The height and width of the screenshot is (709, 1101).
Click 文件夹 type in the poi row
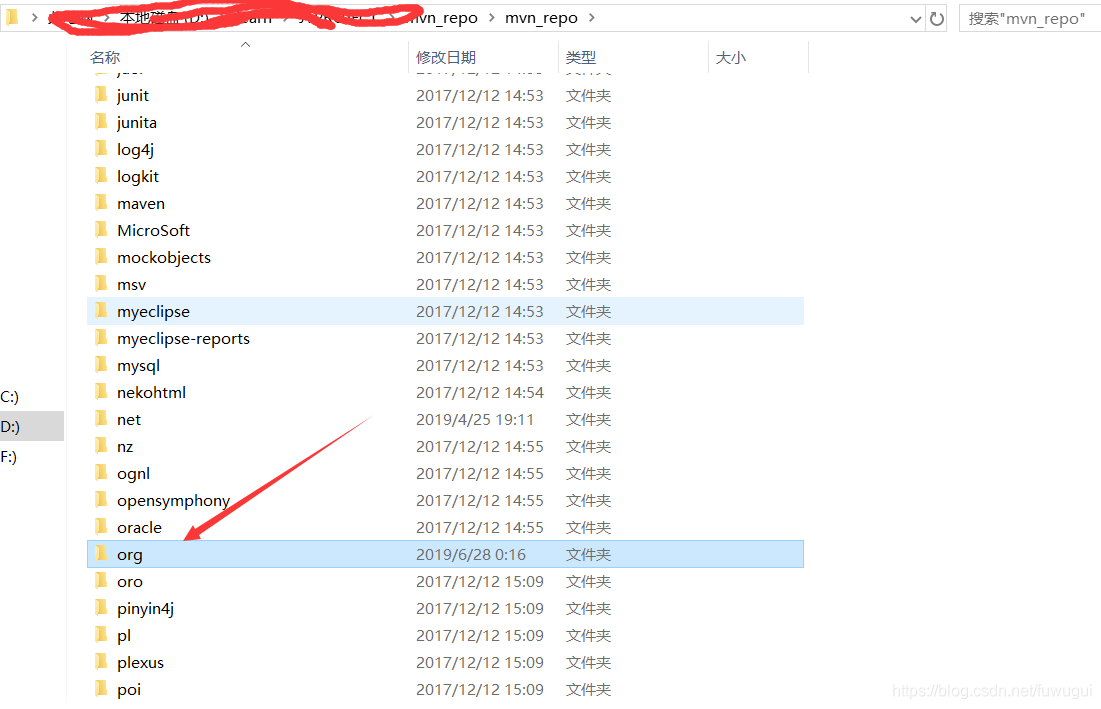(x=588, y=690)
